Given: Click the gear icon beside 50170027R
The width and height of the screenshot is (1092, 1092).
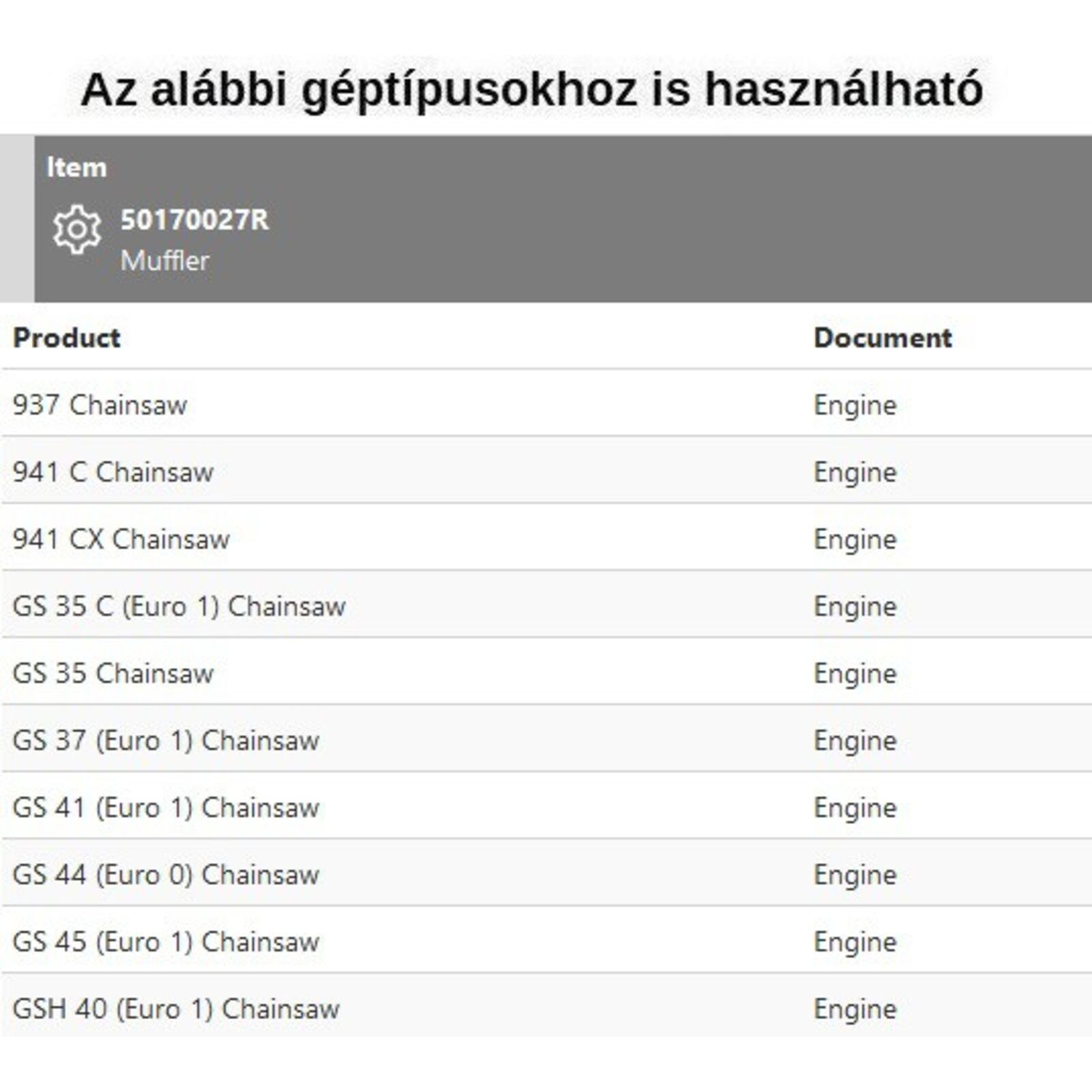Looking at the screenshot, I should pyautogui.click(x=77, y=229).
